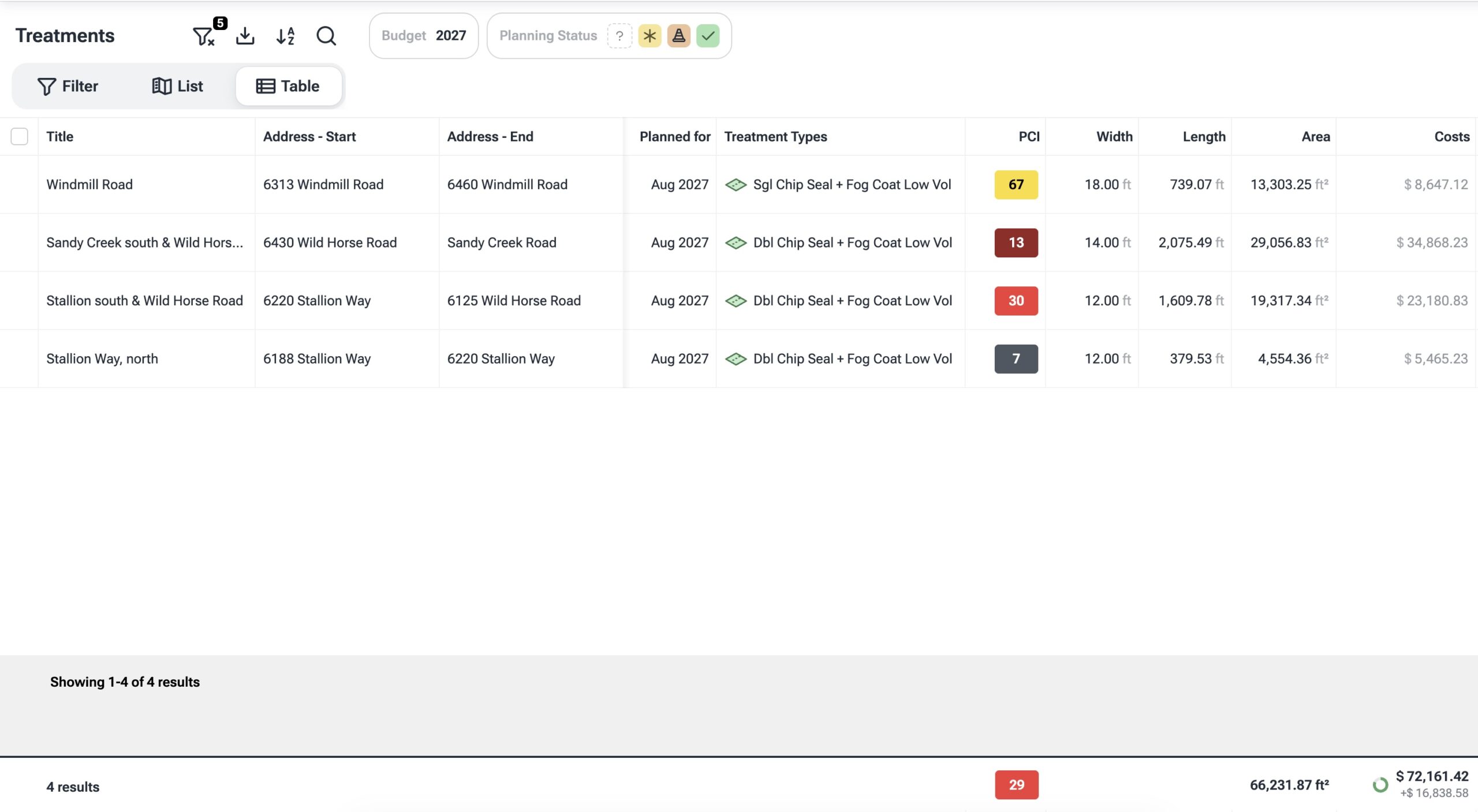This screenshot has height=812, width=1478.
Task: Click the download export icon
Action: coord(245,36)
